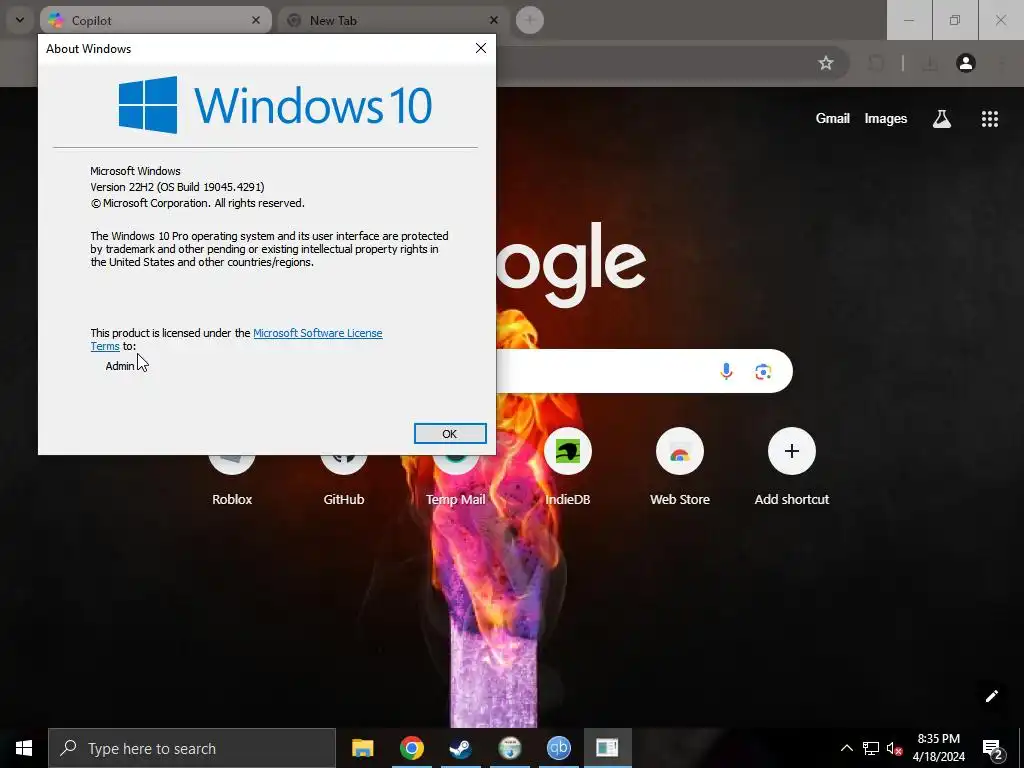Image resolution: width=1024 pixels, height=768 pixels.
Task: Search by image with the Google Lens icon
Action: pos(763,372)
